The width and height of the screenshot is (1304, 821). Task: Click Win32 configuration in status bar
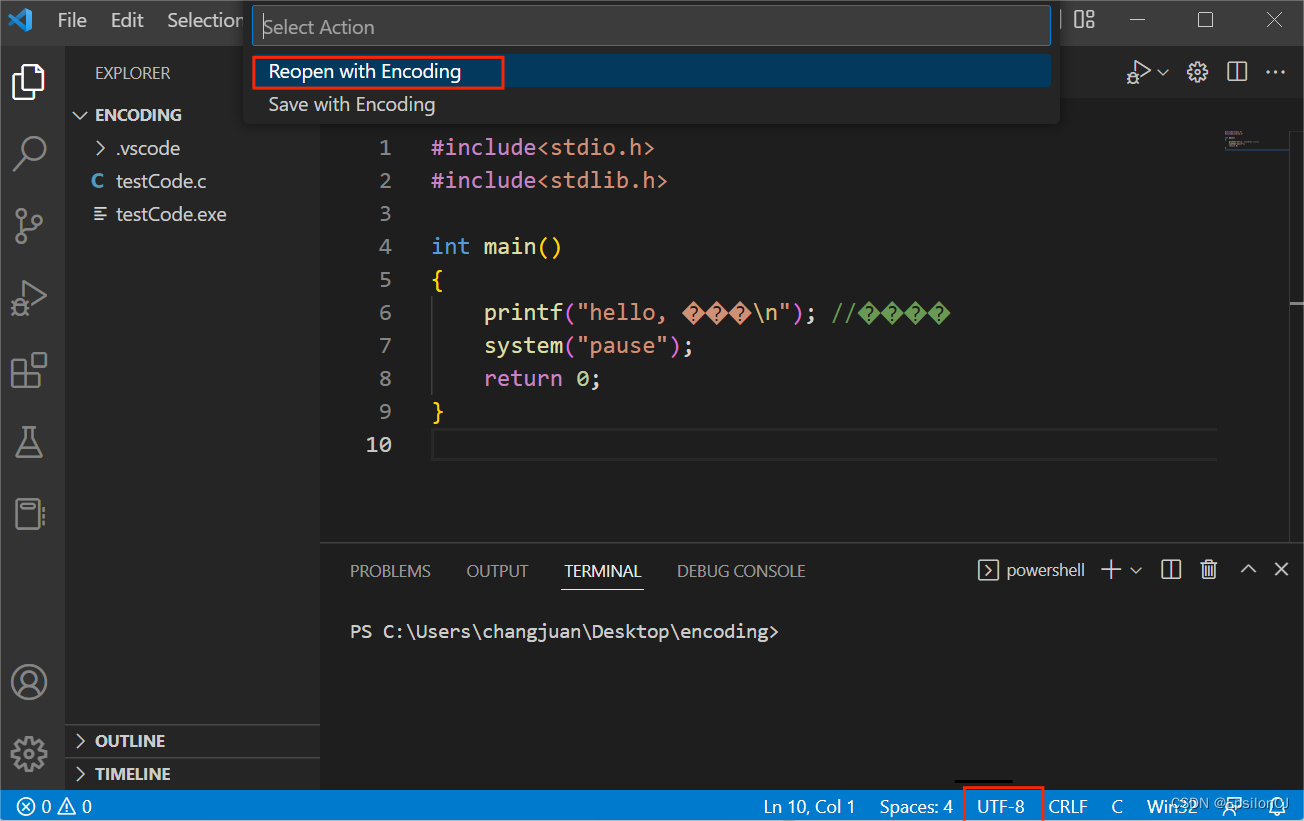[x=1172, y=806]
